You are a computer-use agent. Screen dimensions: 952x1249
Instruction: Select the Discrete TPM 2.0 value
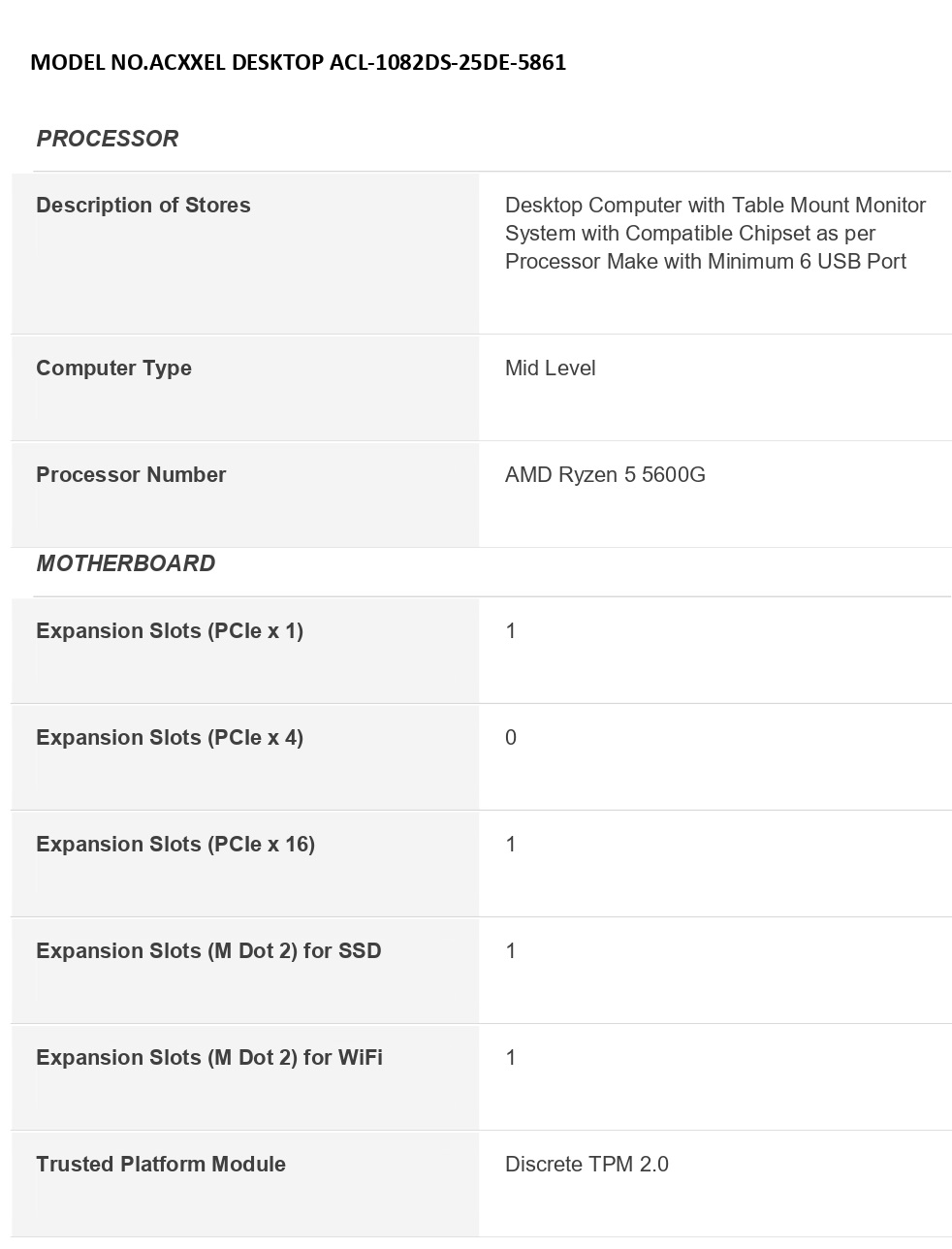[587, 1165]
